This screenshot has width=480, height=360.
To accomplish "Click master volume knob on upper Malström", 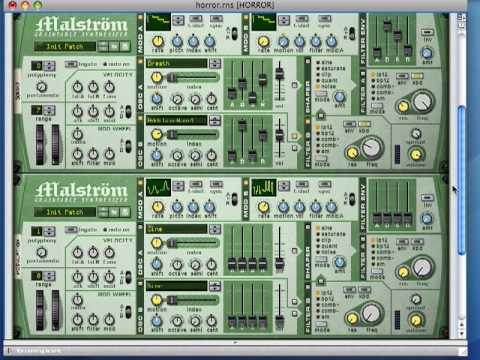I will coord(415,154).
